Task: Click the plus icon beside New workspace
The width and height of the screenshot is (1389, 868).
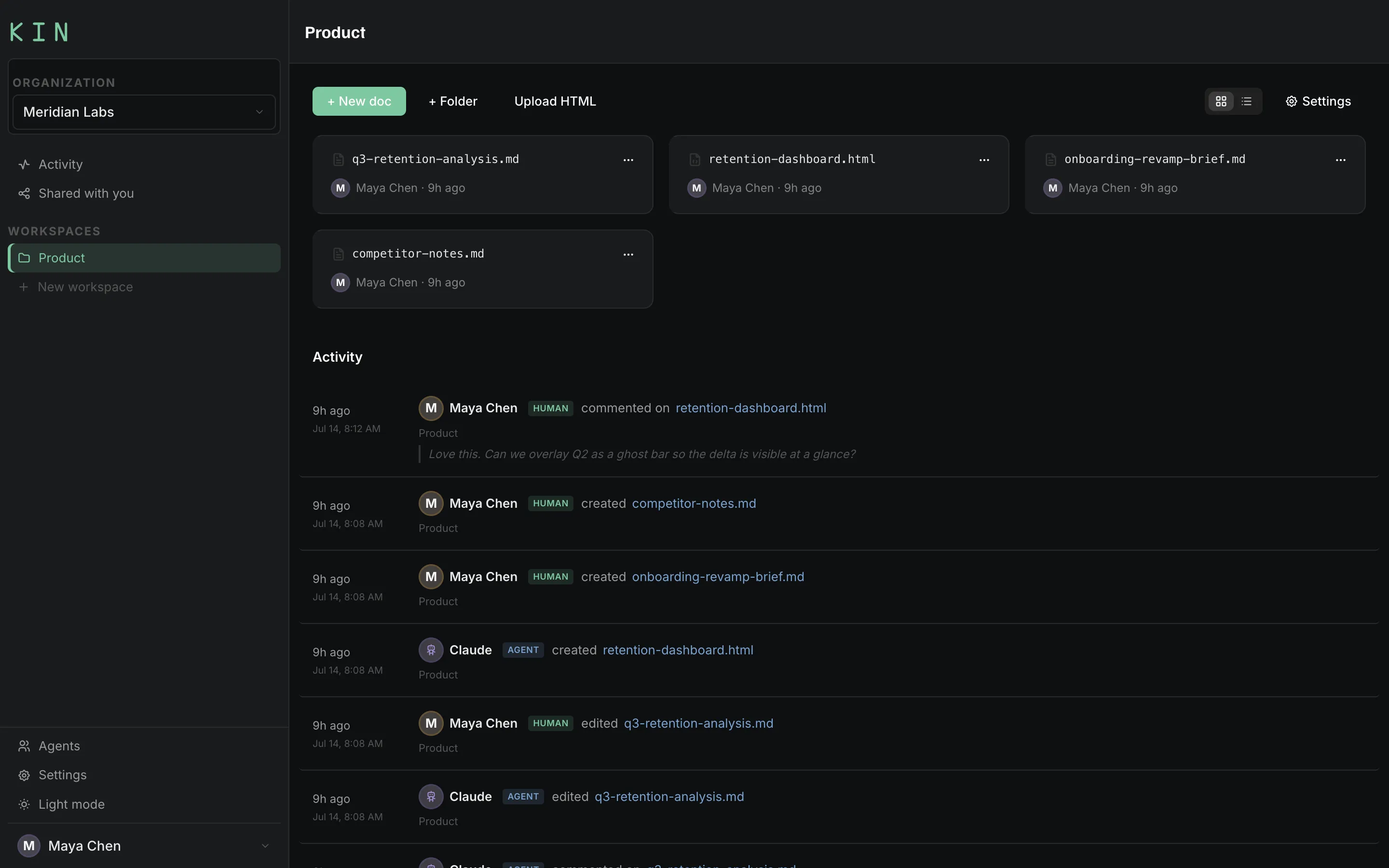Action: tap(24, 286)
